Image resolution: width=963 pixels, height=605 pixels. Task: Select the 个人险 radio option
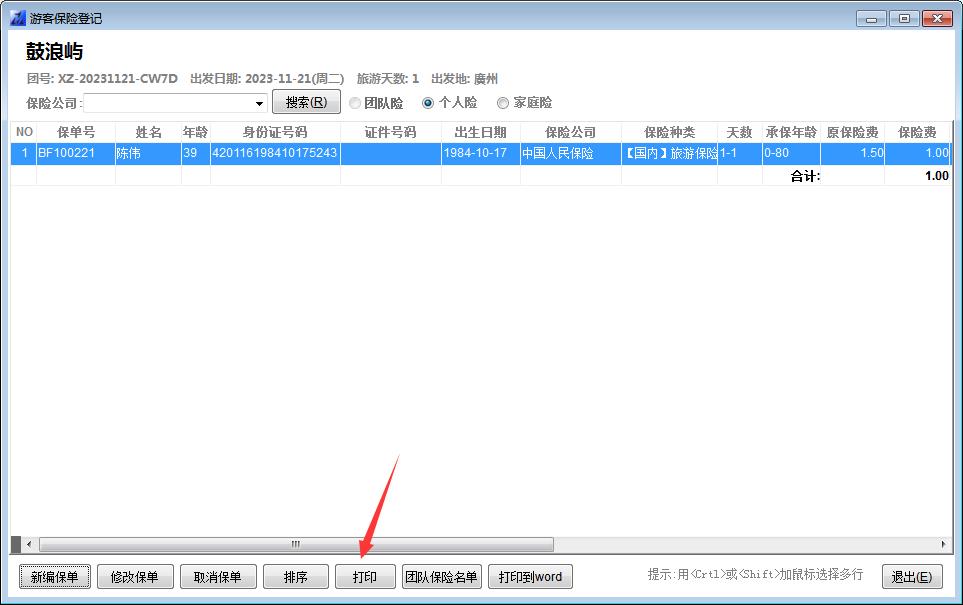tap(429, 103)
